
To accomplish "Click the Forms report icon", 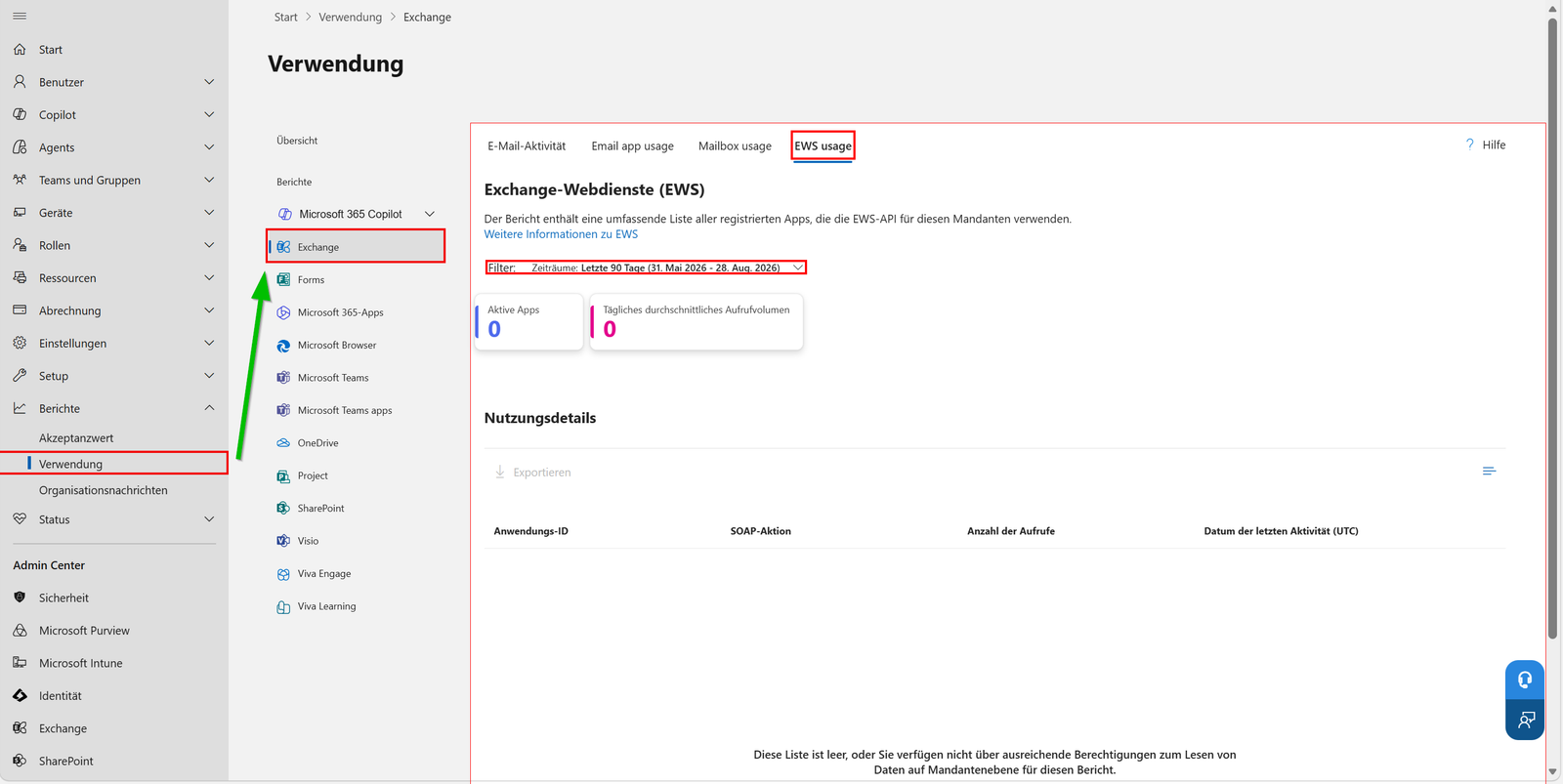I will coord(283,279).
